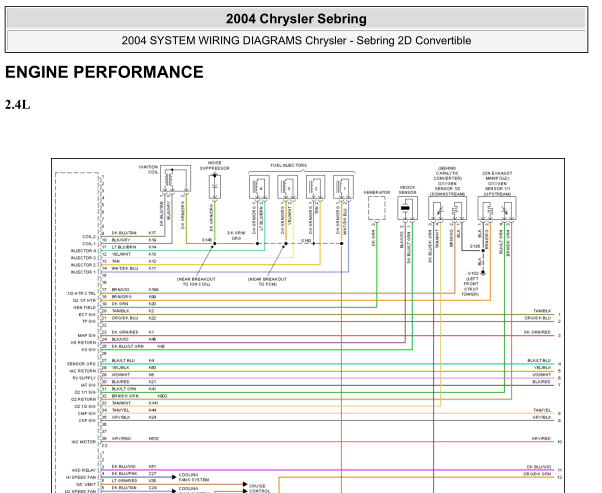Click the dashed Generator box
602x493 pixels.
pyautogui.click(x=377, y=208)
